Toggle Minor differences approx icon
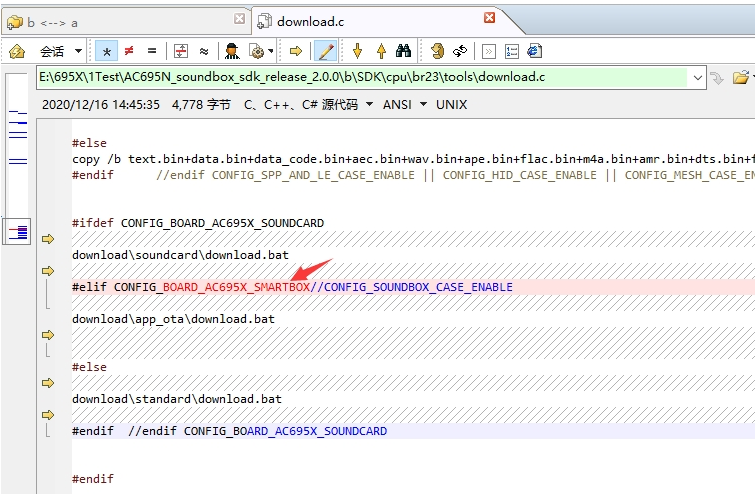This screenshot has height=502, width=755. pyautogui.click(x=204, y=51)
